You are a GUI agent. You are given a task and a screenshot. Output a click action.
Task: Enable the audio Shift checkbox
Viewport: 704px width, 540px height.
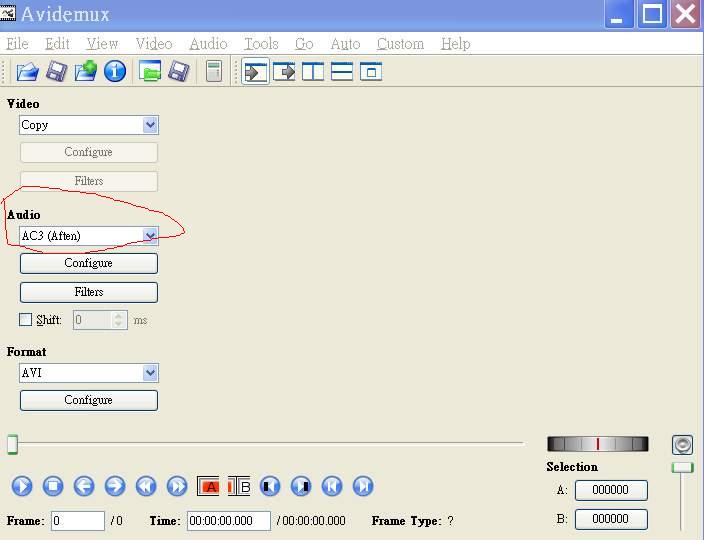[x=26, y=320]
